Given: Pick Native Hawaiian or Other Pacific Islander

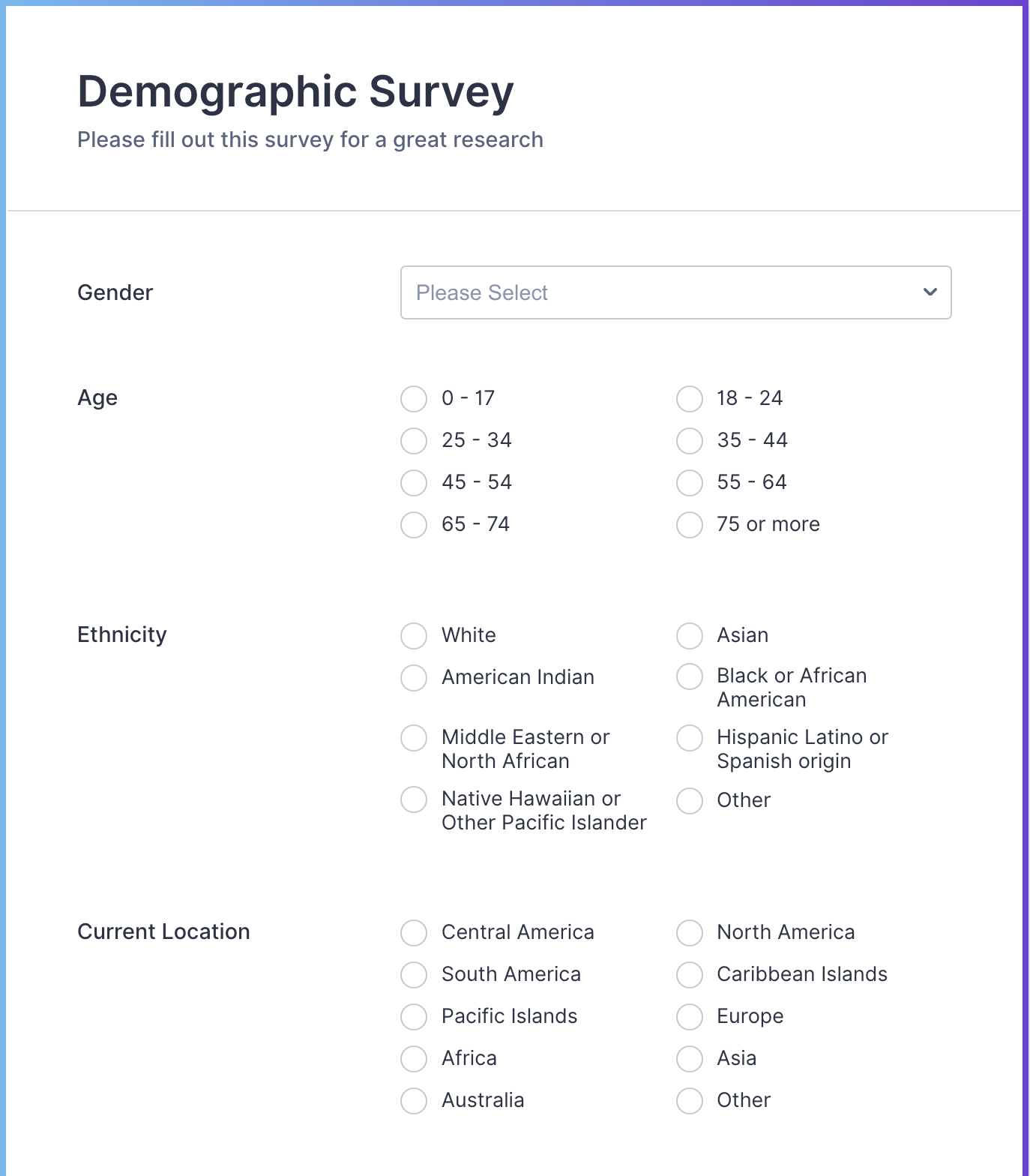Looking at the screenshot, I should pos(414,799).
